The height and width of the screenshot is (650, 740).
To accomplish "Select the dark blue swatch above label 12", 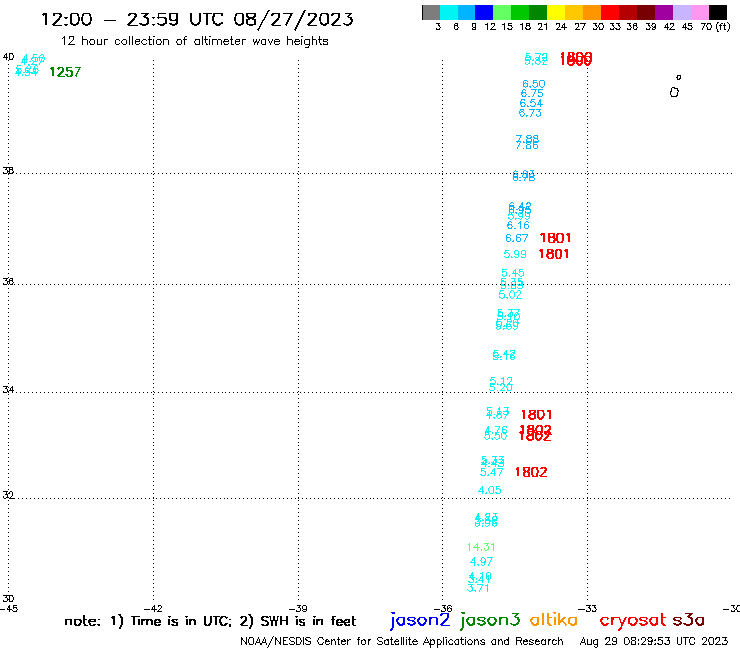I will click(484, 12).
